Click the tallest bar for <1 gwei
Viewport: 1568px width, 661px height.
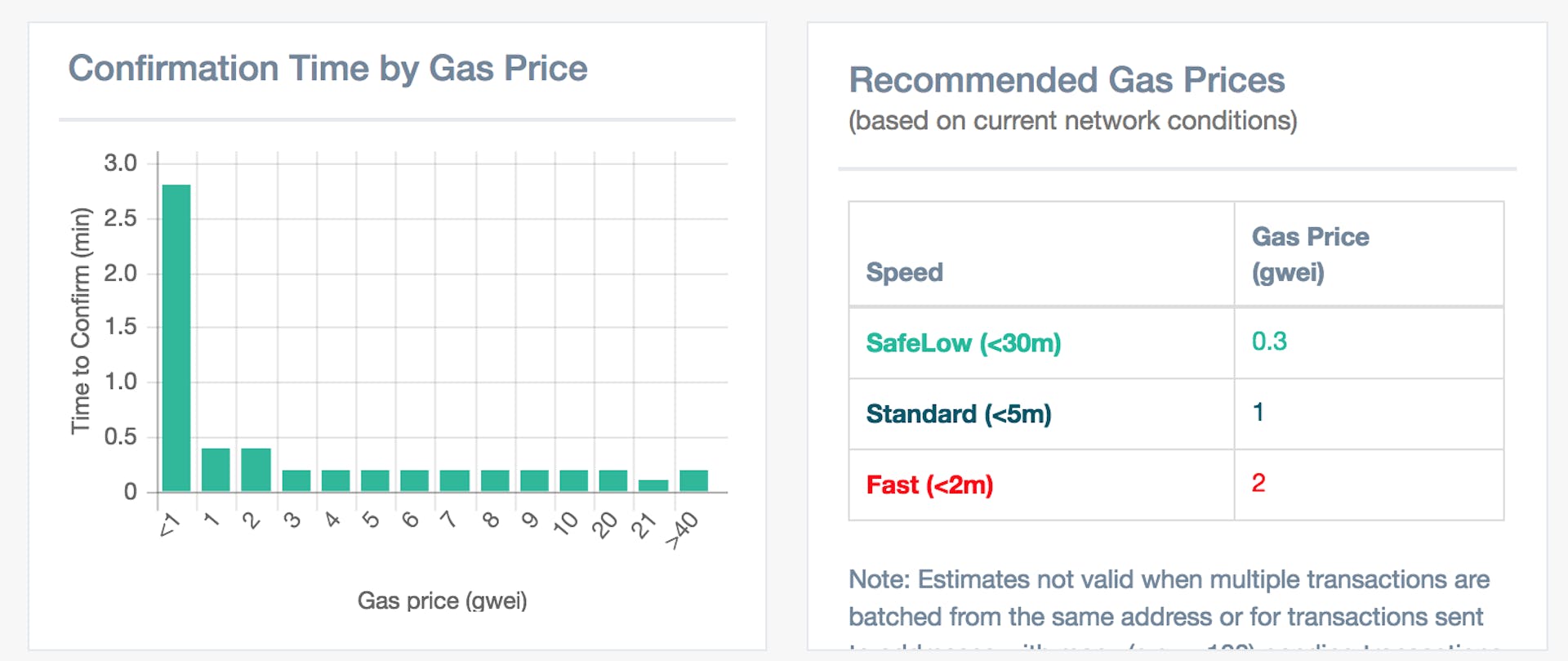click(176, 337)
